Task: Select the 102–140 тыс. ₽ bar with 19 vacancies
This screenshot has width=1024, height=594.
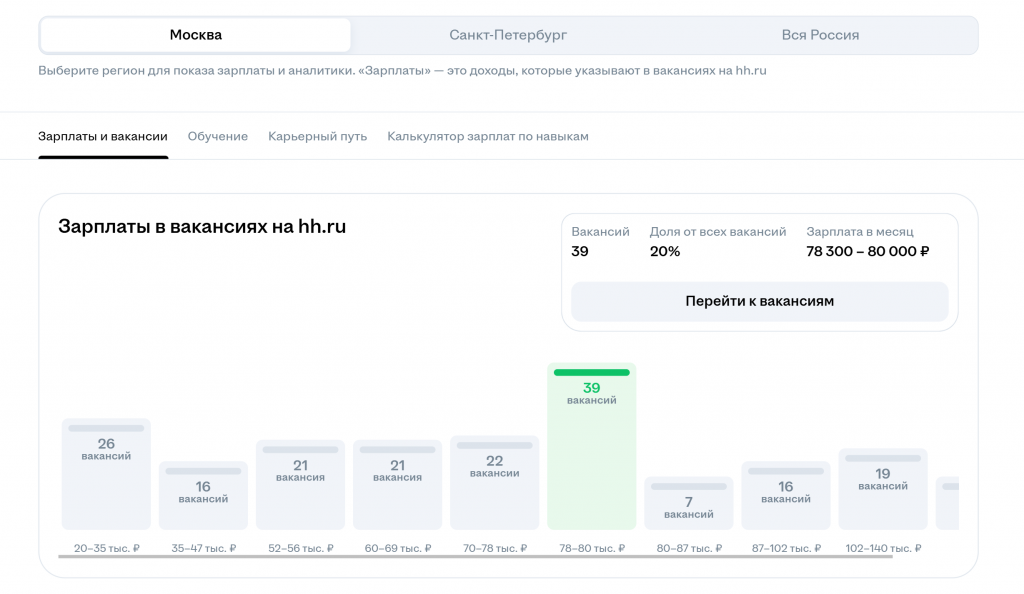Action: click(x=882, y=489)
